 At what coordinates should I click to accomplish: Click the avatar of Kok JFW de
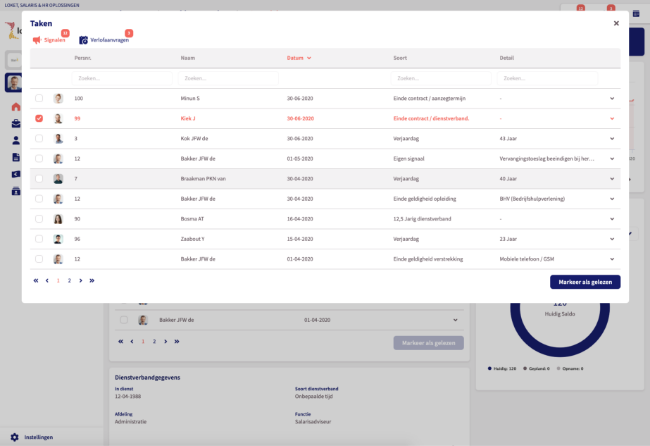tap(58, 138)
